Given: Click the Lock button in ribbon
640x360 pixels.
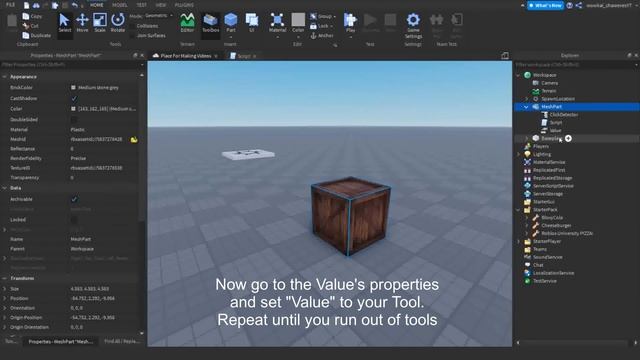Looking at the screenshot, I should tap(321, 26).
